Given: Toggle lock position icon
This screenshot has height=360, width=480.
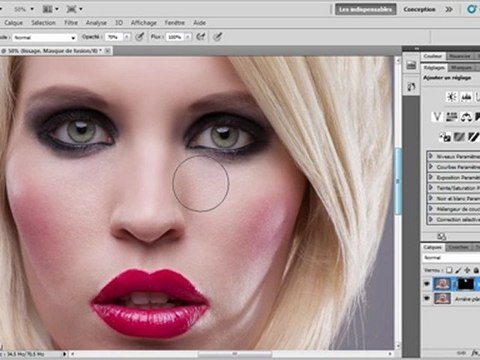Looking at the screenshot, I should point(467,270).
